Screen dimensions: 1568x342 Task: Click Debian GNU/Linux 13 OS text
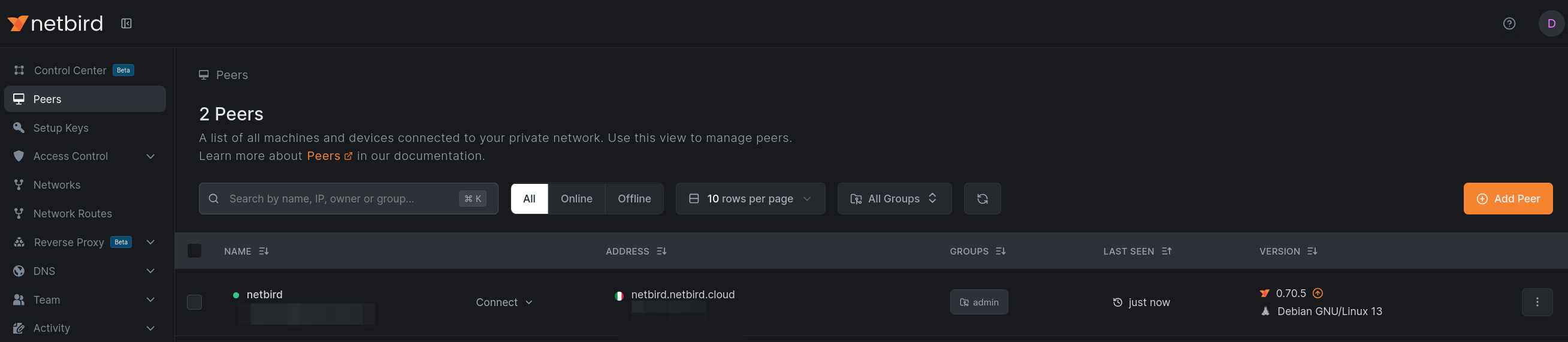tap(1330, 311)
